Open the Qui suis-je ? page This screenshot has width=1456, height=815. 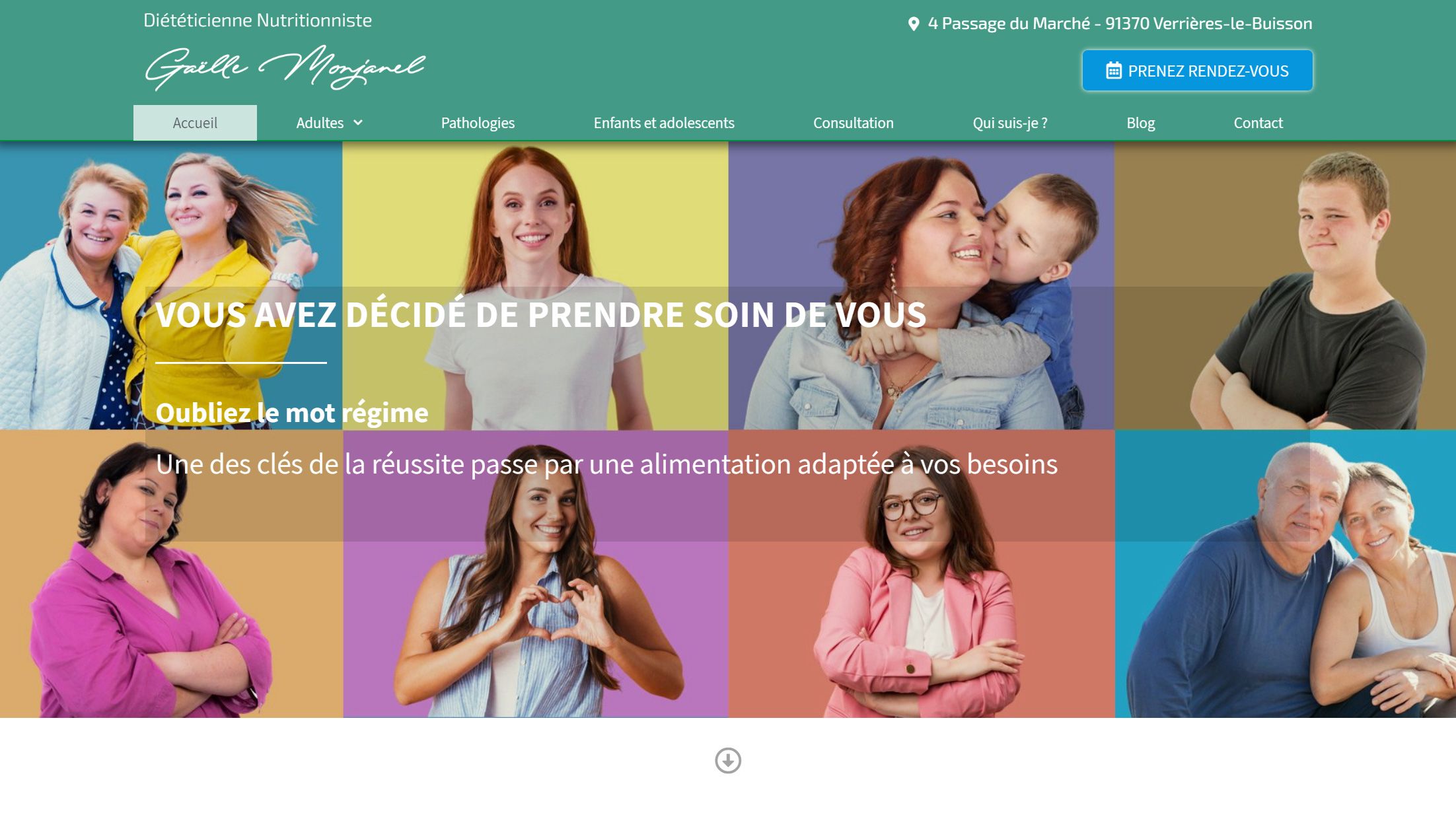(x=1010, y=123)
